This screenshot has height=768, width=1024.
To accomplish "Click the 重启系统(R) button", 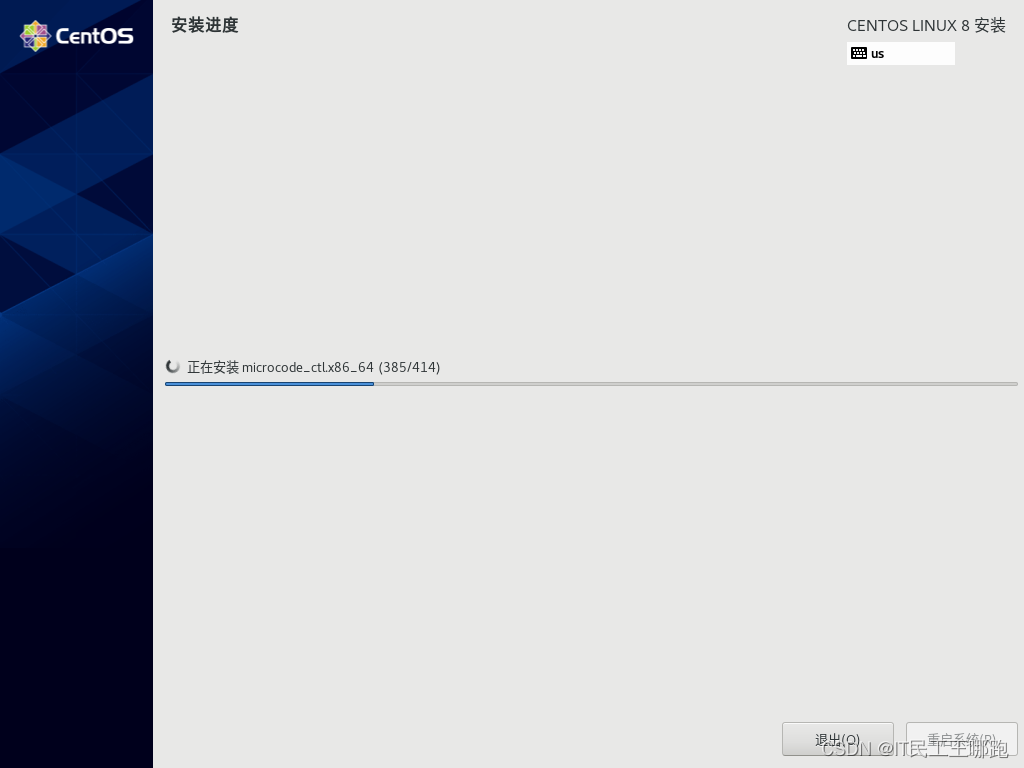I will [x=962, y=740].
